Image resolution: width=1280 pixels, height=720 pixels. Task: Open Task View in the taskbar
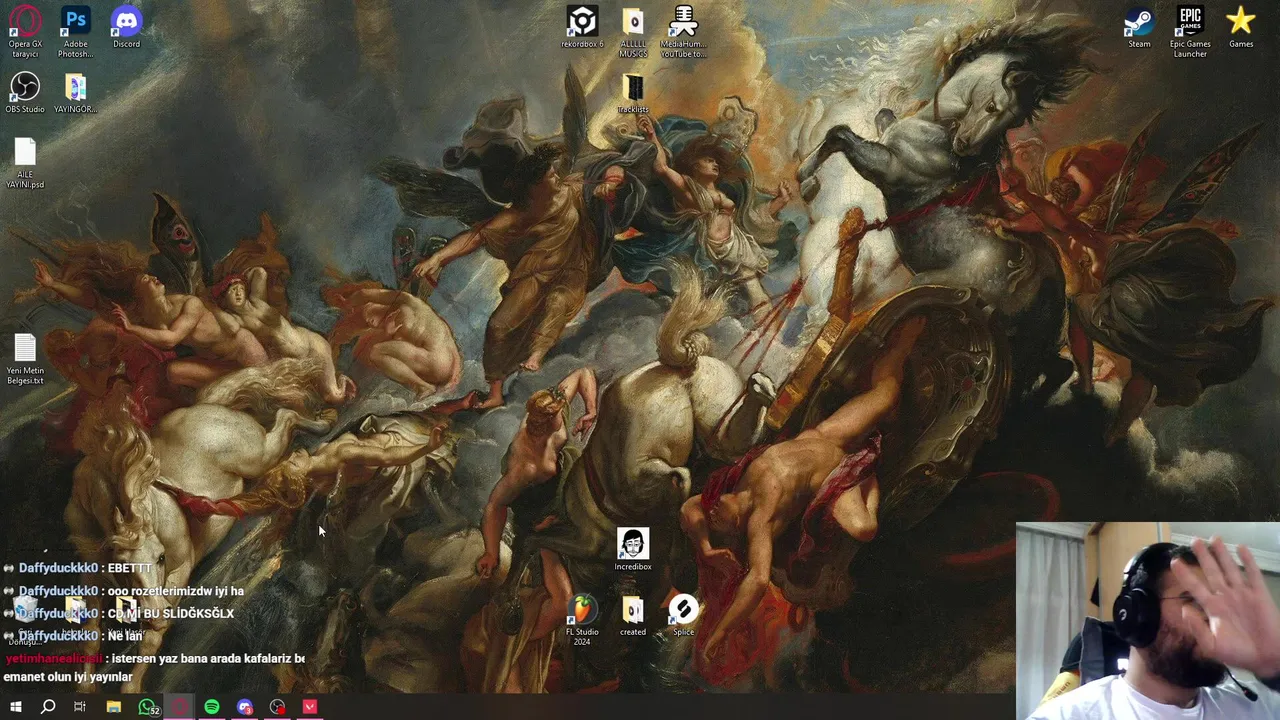tap(80, 707)
